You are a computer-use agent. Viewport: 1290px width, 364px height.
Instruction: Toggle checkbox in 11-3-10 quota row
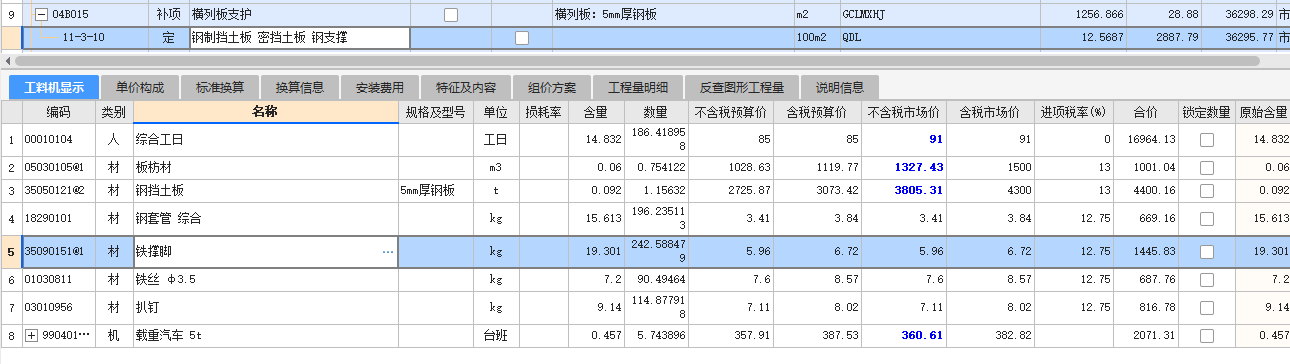pyautogui.click(x=521, y=38)
